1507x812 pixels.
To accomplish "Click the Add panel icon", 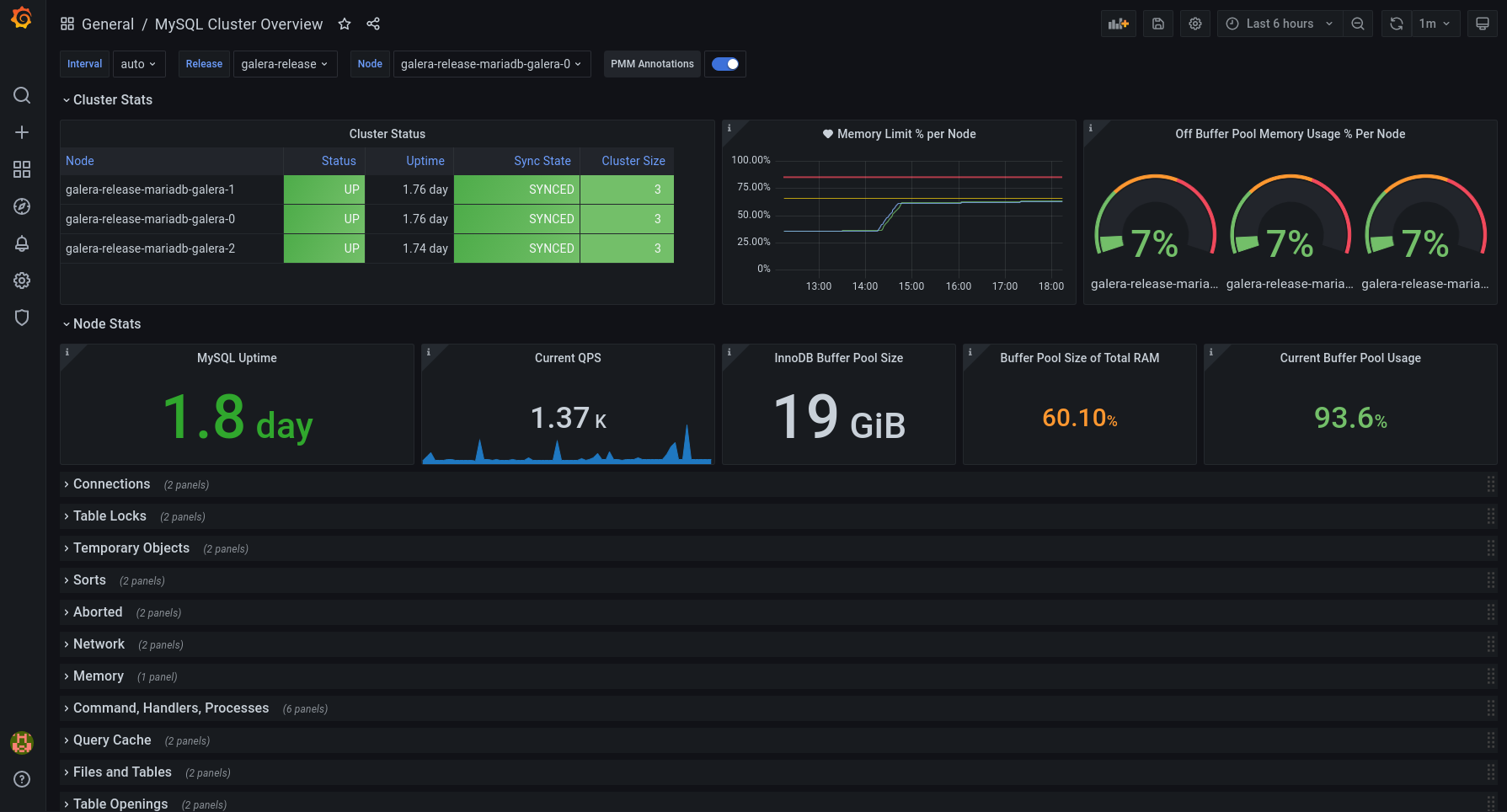I will tap(1119, 24).
